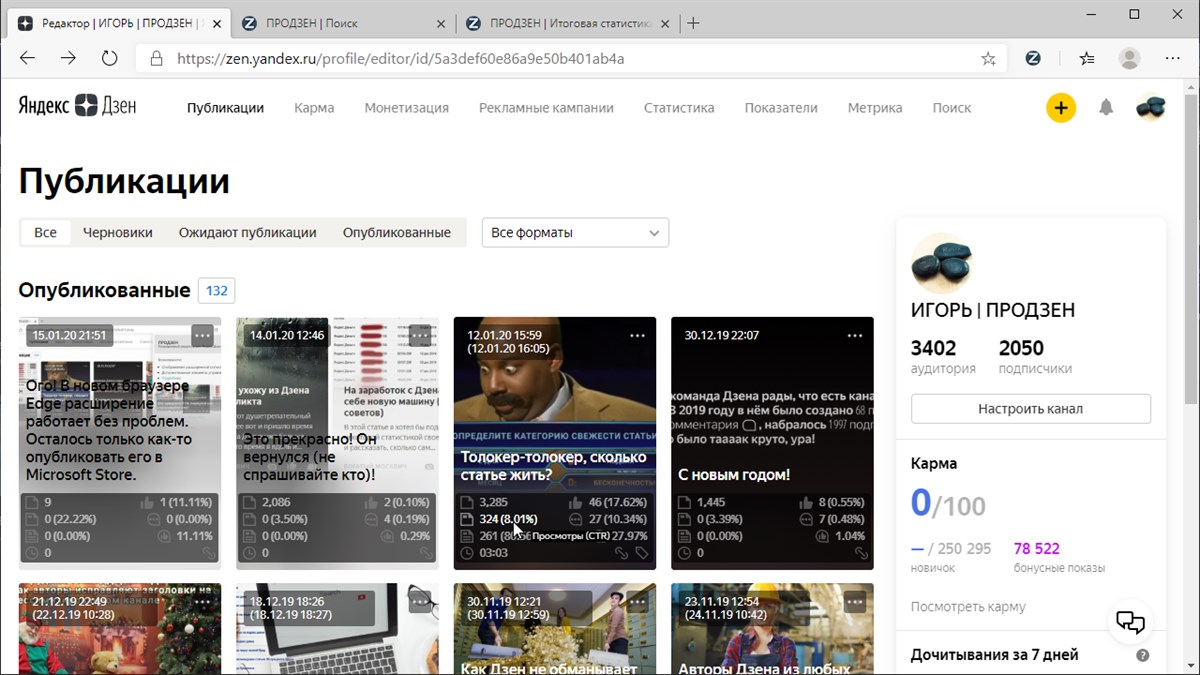Open the chat support bubble icon
The height and width of the screenshot is (675, 1200).
coord(1130,622)
